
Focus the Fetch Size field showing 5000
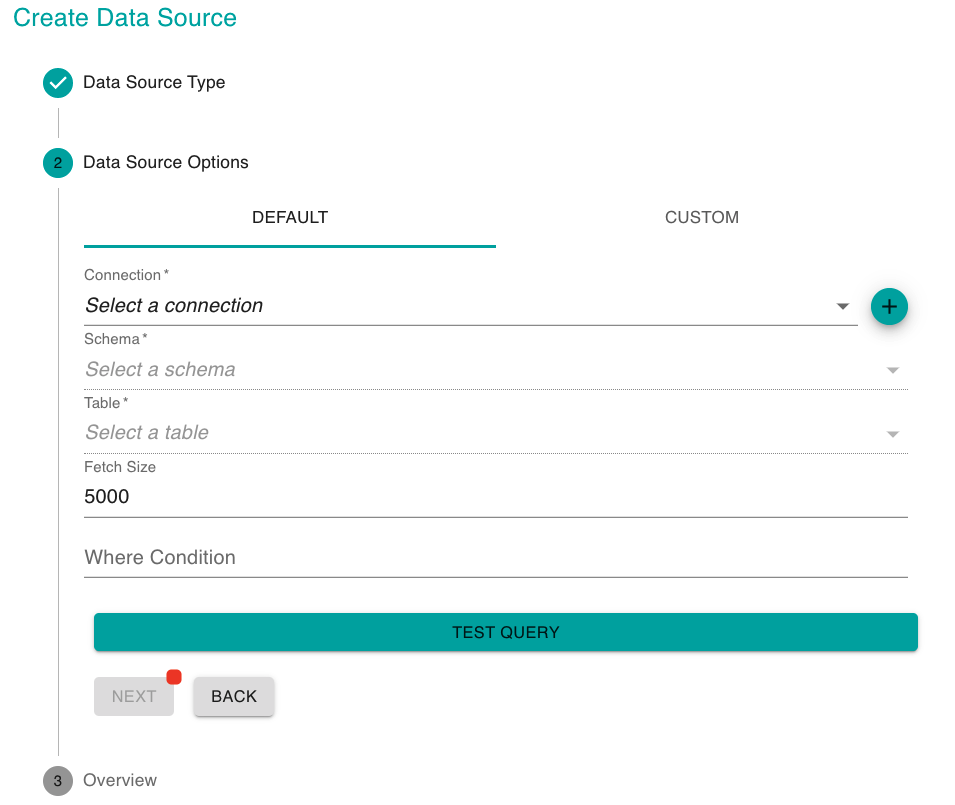[x=496, y=497]
